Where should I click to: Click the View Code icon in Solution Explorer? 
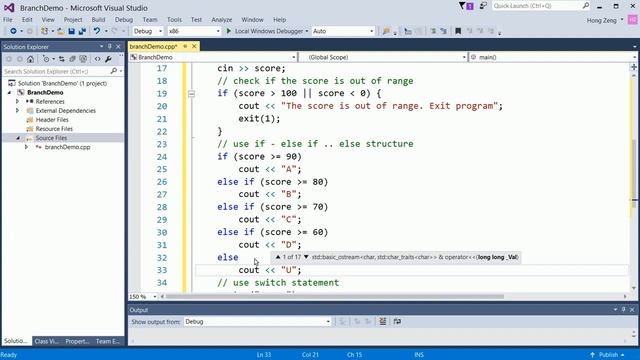(97, 59)
